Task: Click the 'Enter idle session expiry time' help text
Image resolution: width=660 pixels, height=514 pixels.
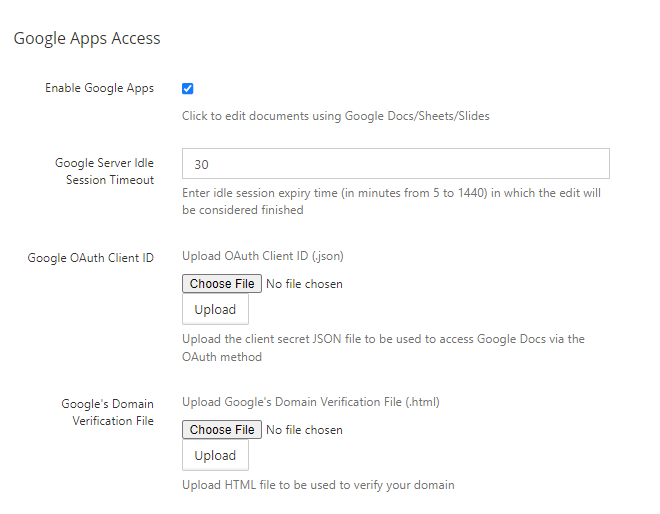Action: 391,201
